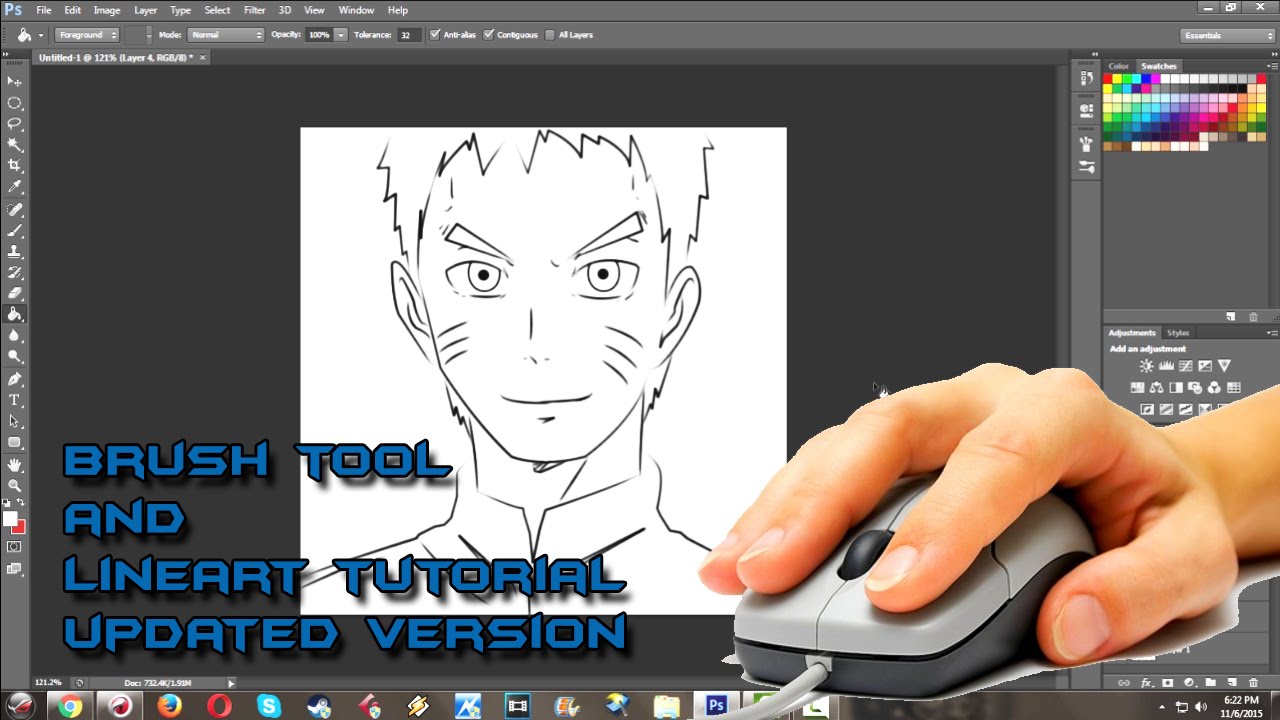Open the Essentials workspace dropdown

pyautogui.click(x=1227, y=35)
